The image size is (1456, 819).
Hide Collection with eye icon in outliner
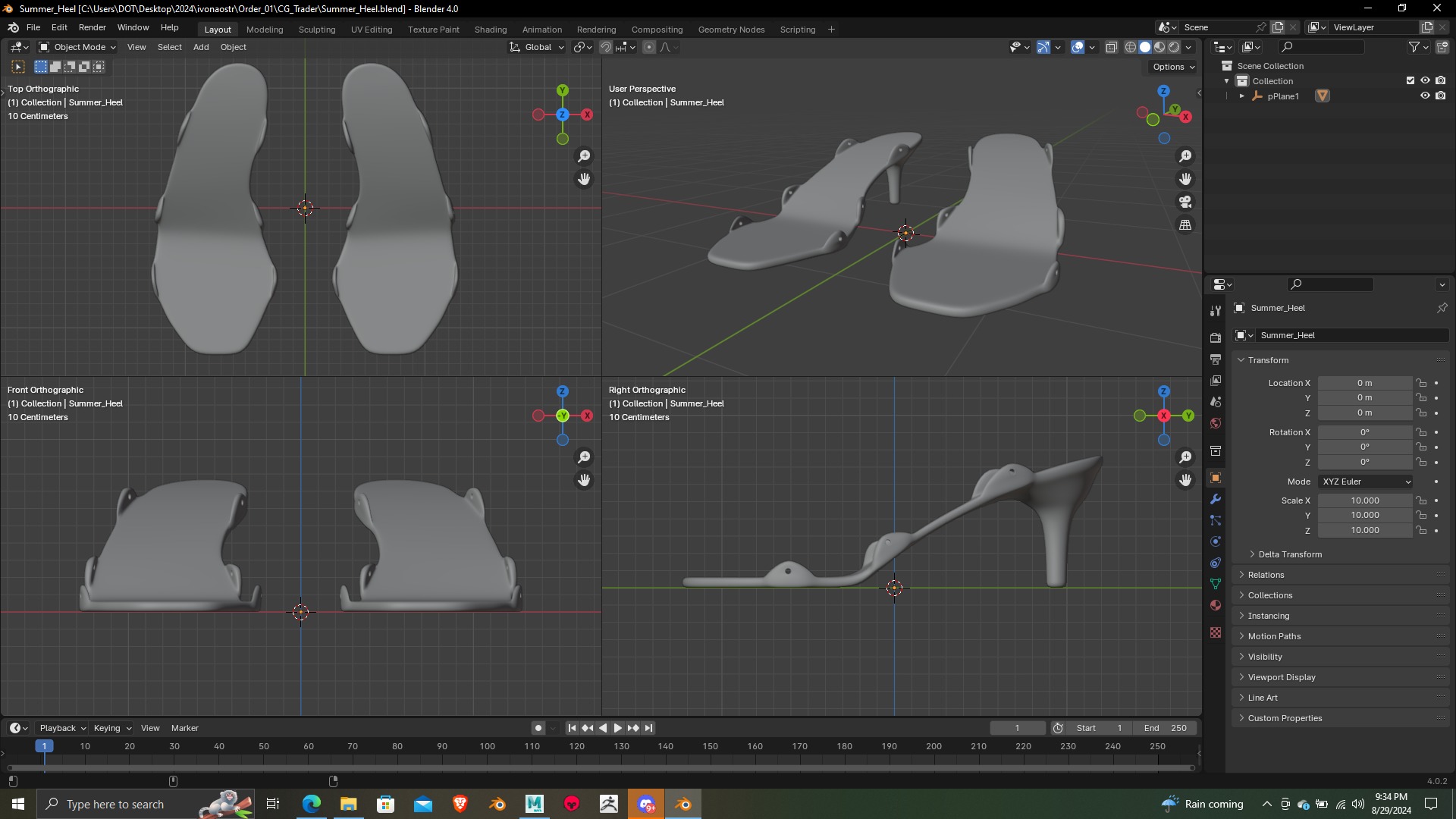point(1425,80)
